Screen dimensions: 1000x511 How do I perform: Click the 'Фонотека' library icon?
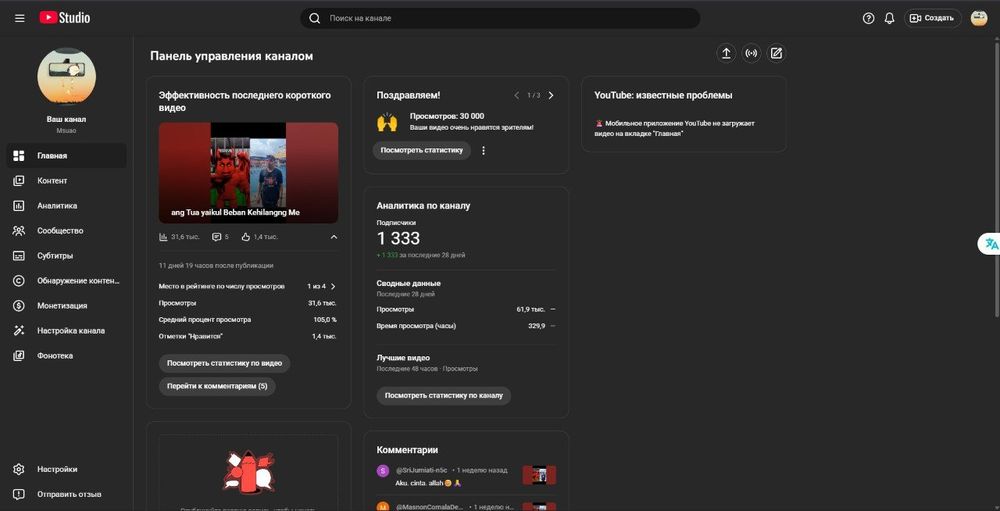point(18,355)
